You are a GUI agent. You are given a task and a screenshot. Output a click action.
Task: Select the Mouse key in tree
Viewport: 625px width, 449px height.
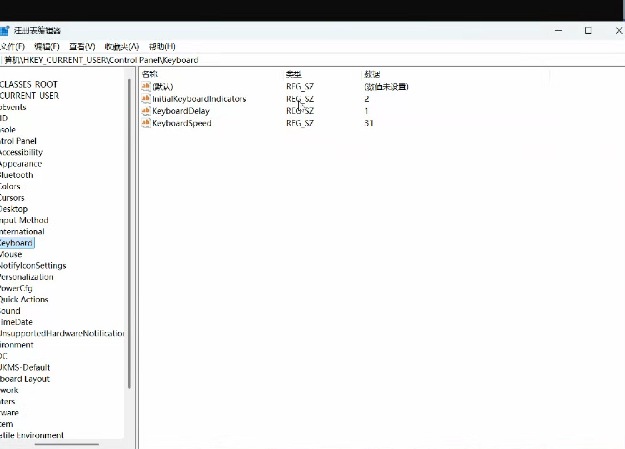pos(11,254)
